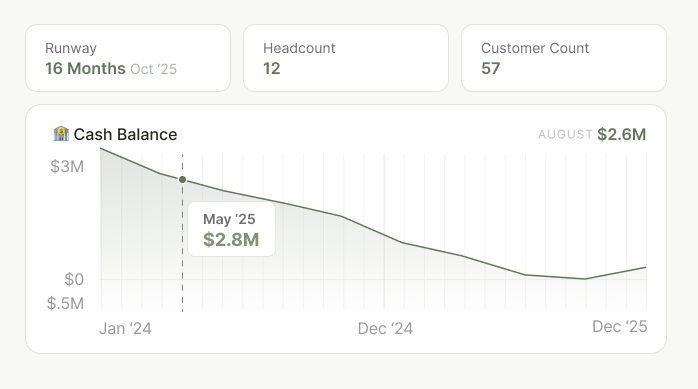
Task: Click the headcount value 12
Action: click(x=272, y=69)
